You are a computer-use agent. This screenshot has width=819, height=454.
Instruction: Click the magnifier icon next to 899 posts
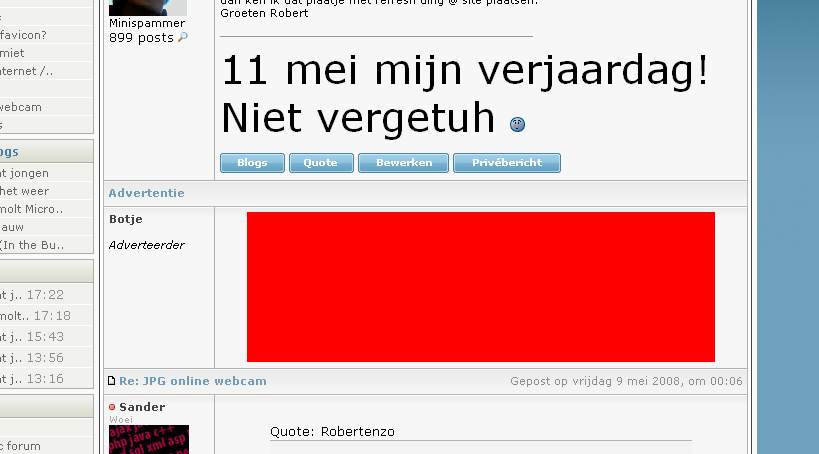(x=183, y=38)
